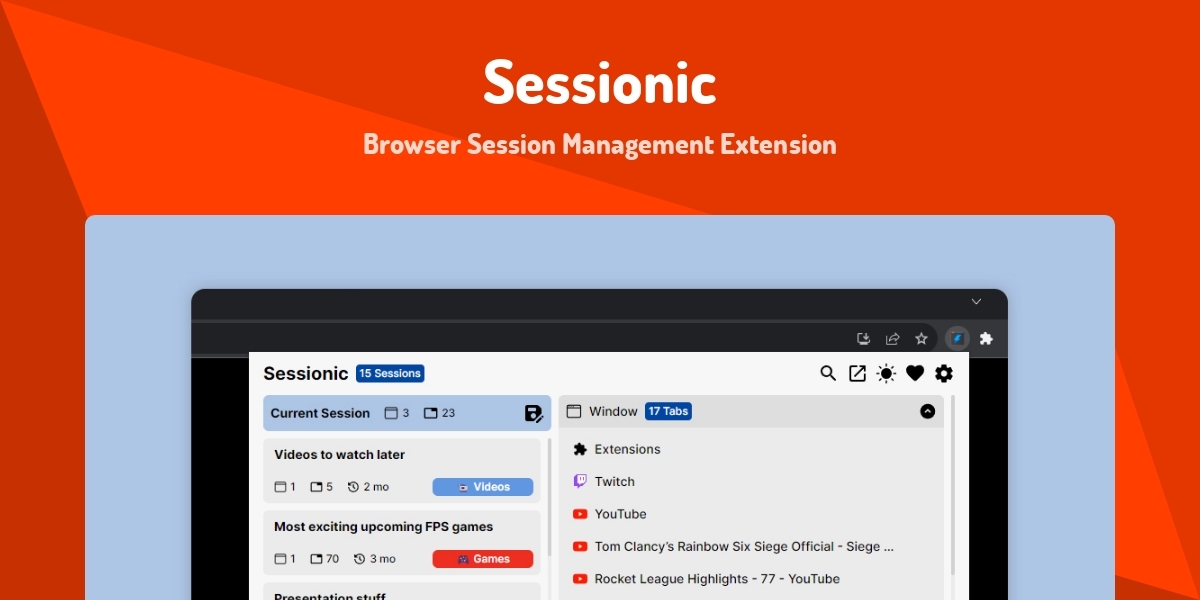Viewport: 1200px width, 600px height.
Task: Click the 3 mo timestamp
Action: (x=375, y=559)
